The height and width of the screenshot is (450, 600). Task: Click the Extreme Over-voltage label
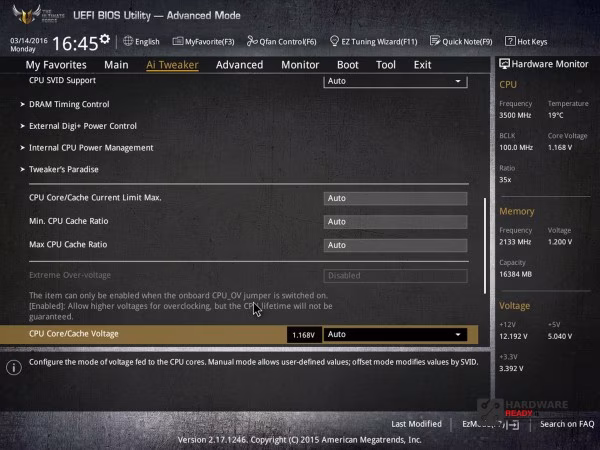click(x=70, y=275)
